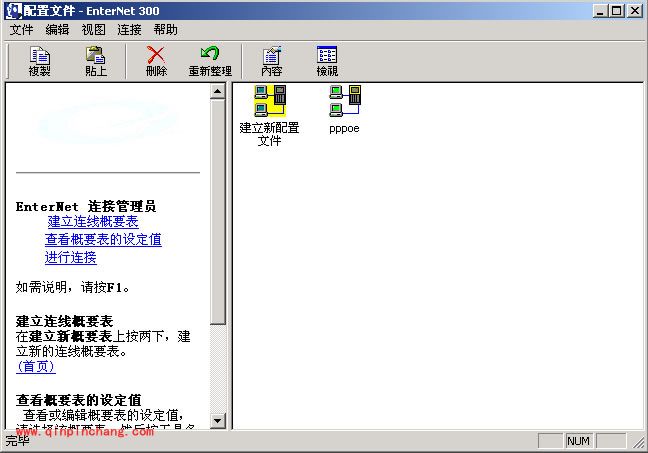
Task: Open the 文件 menu
Action: pyautogui.click(x=21, y=30)
